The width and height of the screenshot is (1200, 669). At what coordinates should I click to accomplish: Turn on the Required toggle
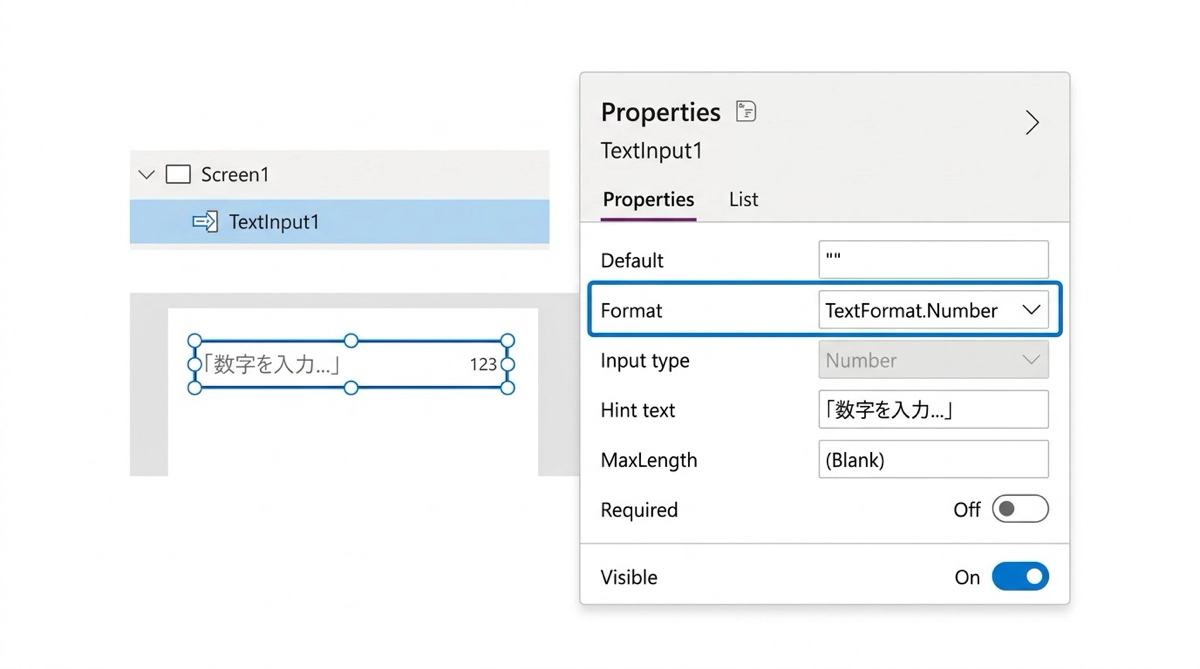[x=1020, y=510]
